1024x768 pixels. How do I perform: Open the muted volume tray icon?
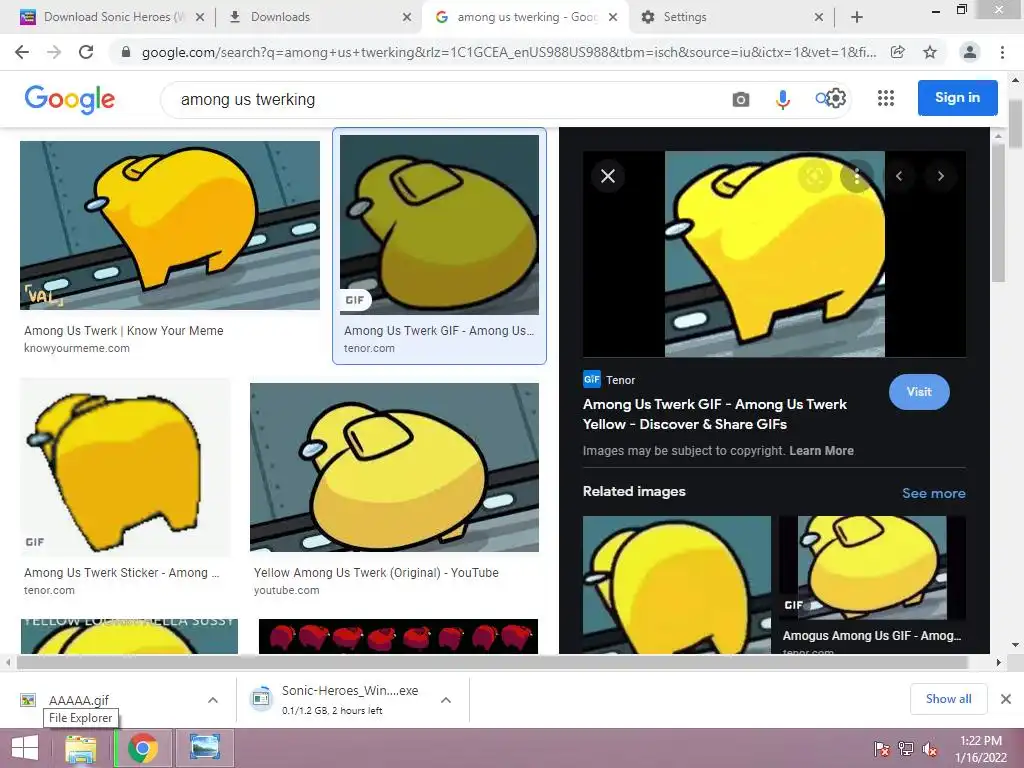click(930, 749)
